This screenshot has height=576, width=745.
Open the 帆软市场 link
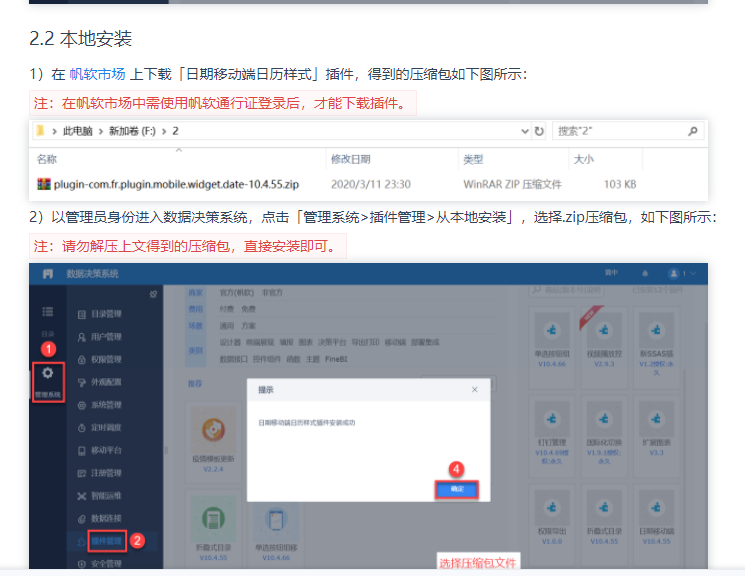(x=97, y=74)
